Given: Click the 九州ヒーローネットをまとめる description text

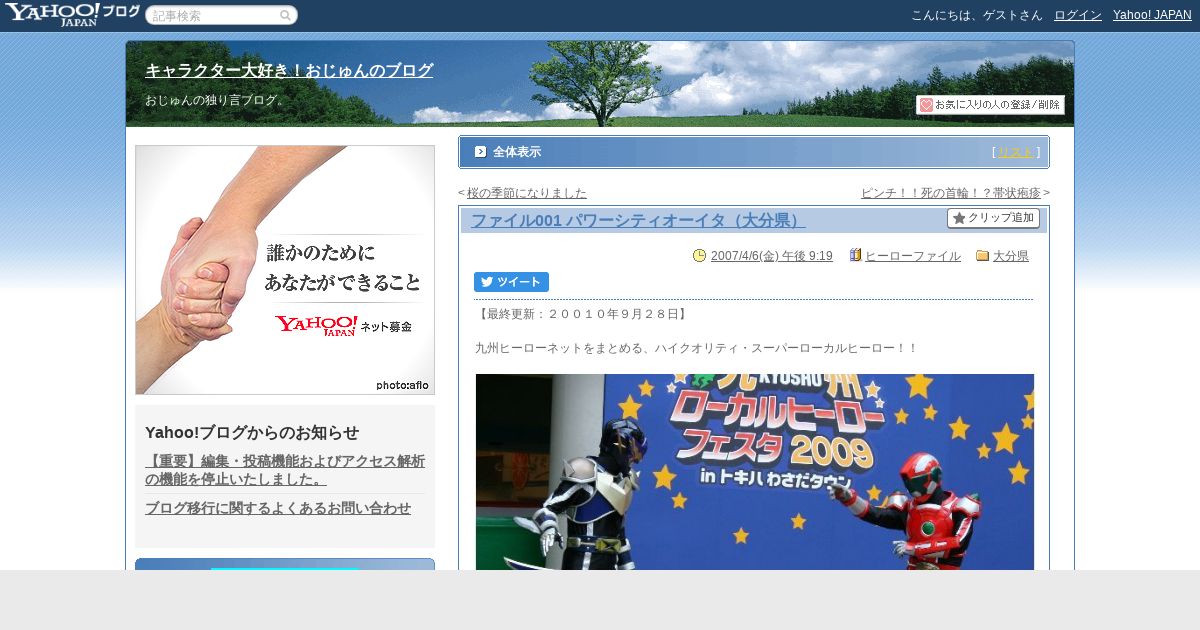Looking at the screenshot, I should coord(696,348).
